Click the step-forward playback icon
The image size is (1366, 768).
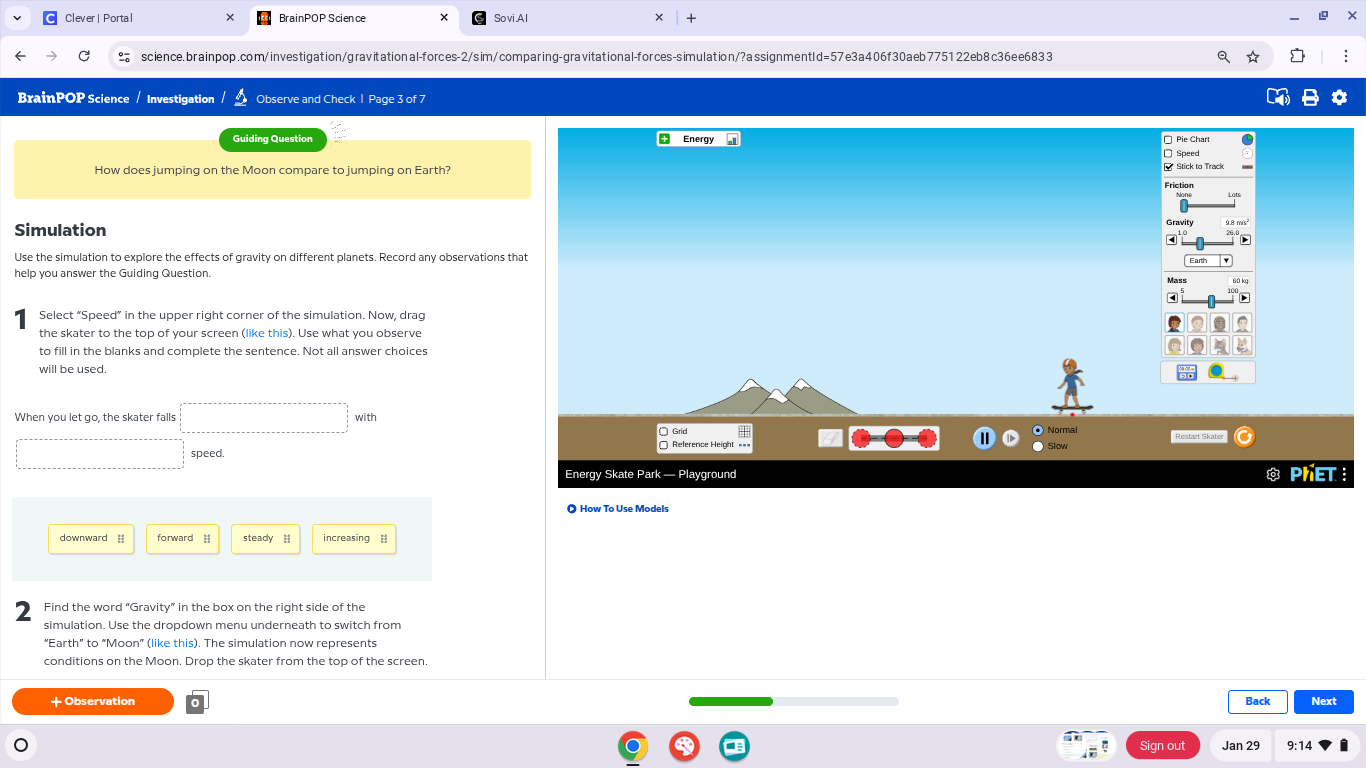tap(1010, 438)
